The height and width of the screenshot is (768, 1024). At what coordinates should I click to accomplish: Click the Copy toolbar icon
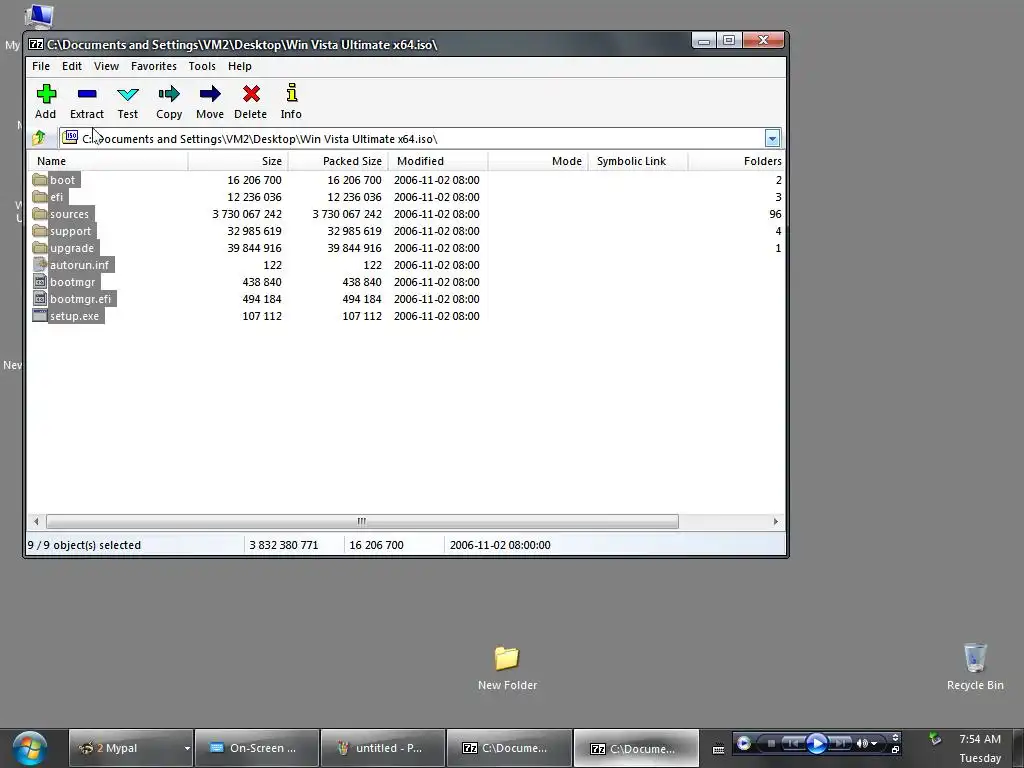(x=168, y=94)
